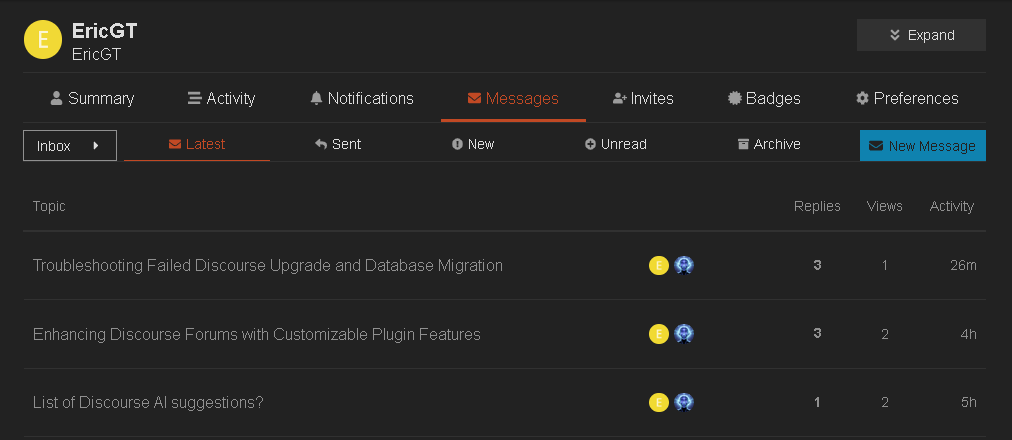This screenshot has width=1012, height=440.
Task: Click the yellow E avatar in Troubleshooting row
Action: 658,265
